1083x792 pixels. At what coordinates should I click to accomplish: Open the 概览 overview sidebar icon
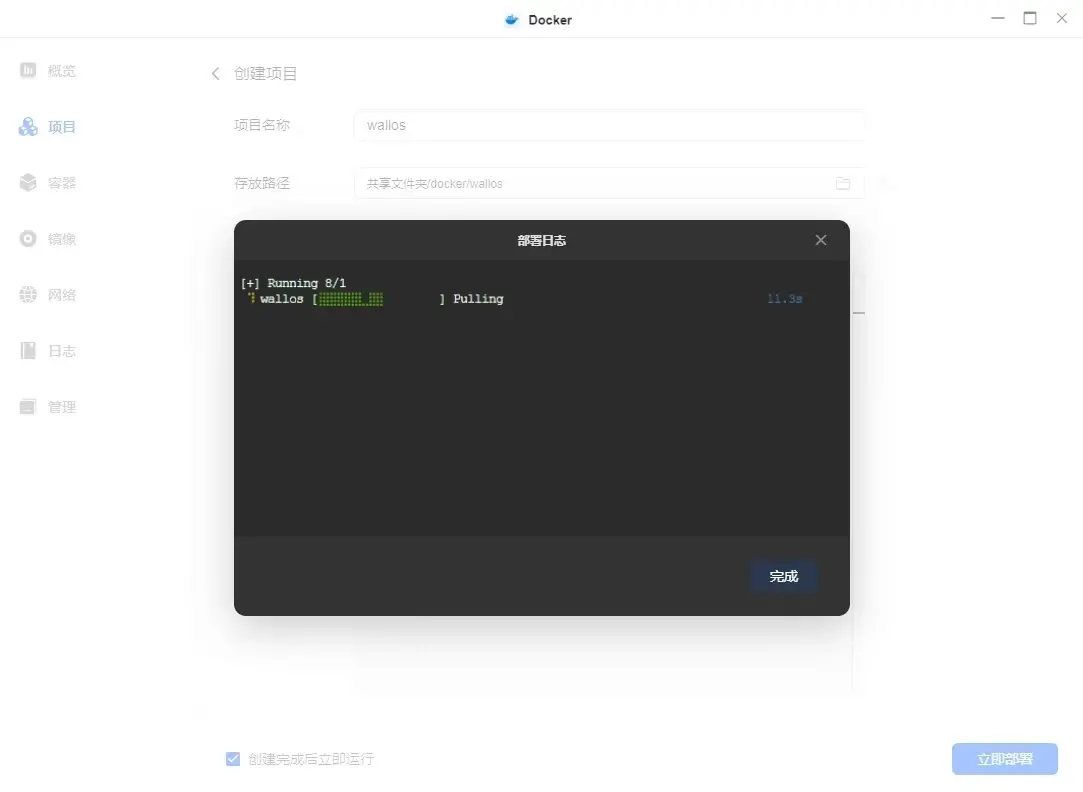click(x=28, y=71)
